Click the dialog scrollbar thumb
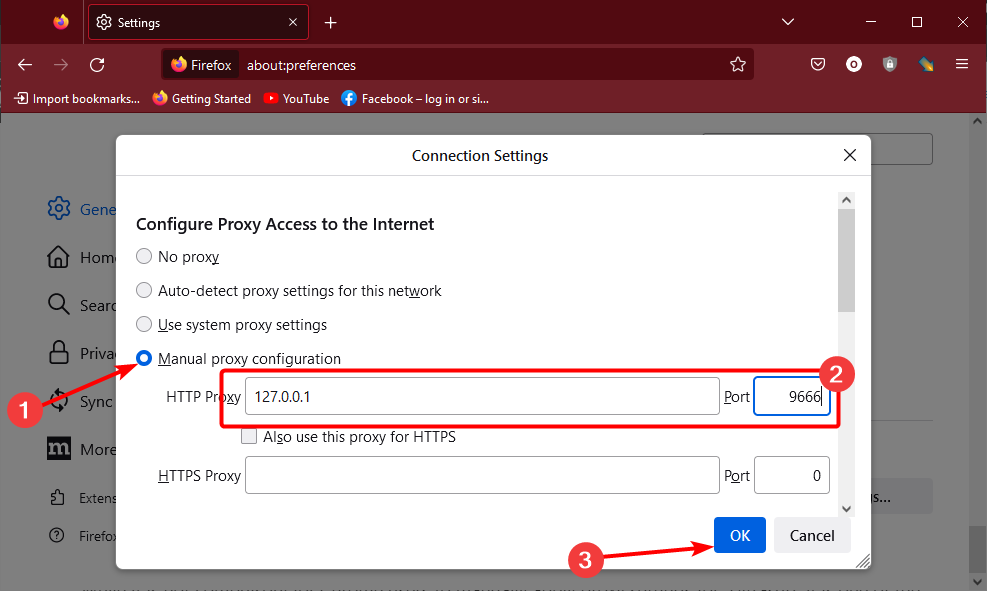Screen dimensions: 987x591 click(847, 261)
